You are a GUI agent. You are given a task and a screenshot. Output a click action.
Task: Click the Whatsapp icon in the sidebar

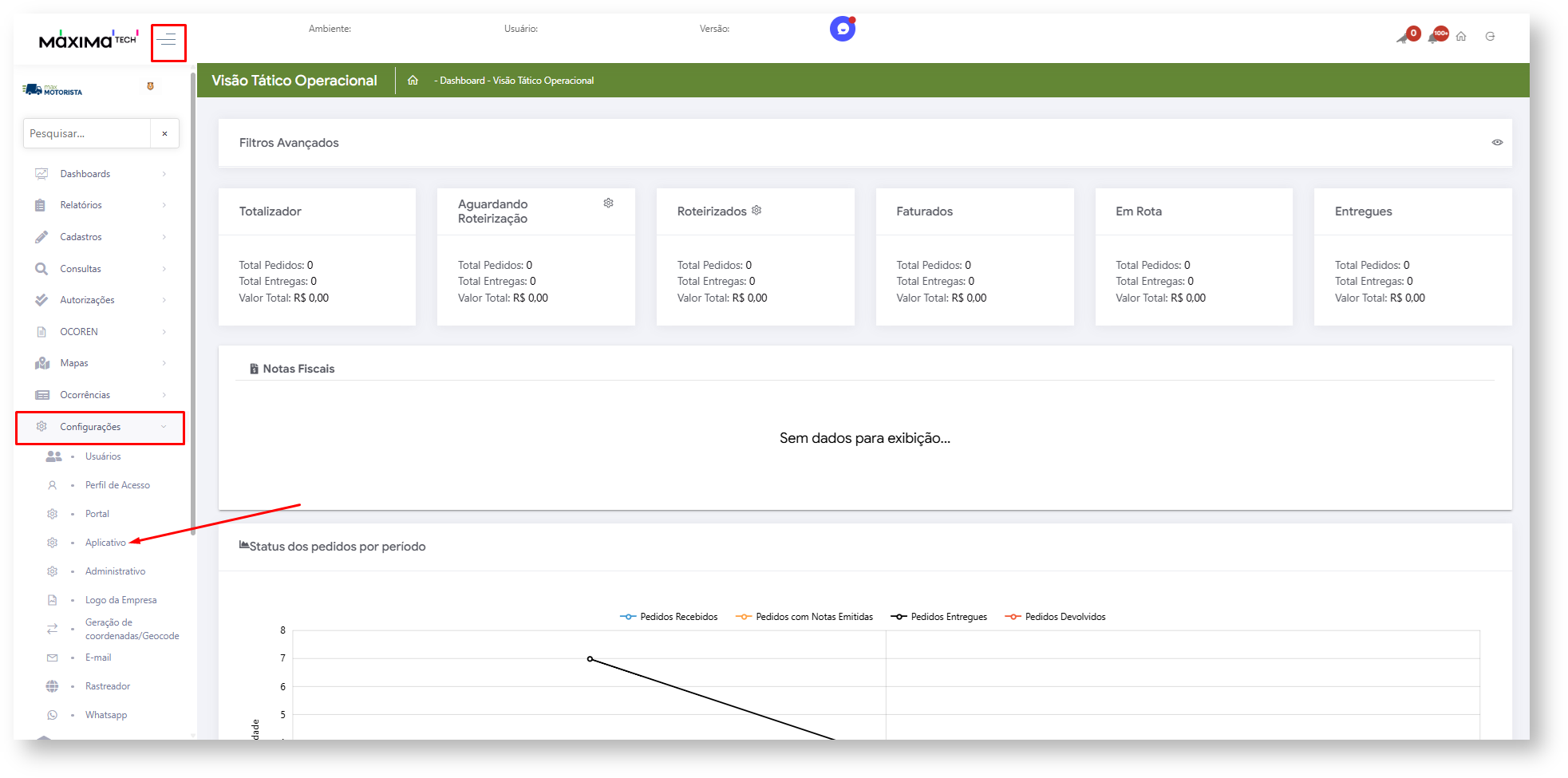click(x=53, y=715)
